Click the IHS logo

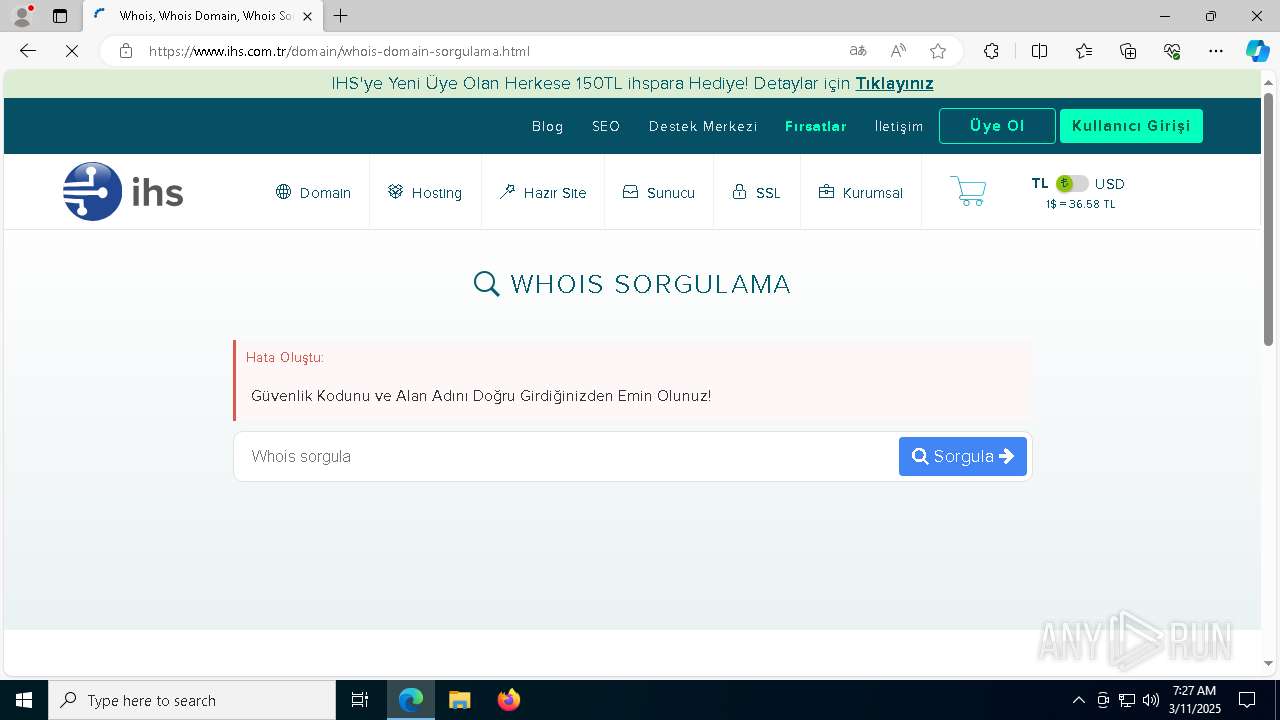[x=123, y=191]
